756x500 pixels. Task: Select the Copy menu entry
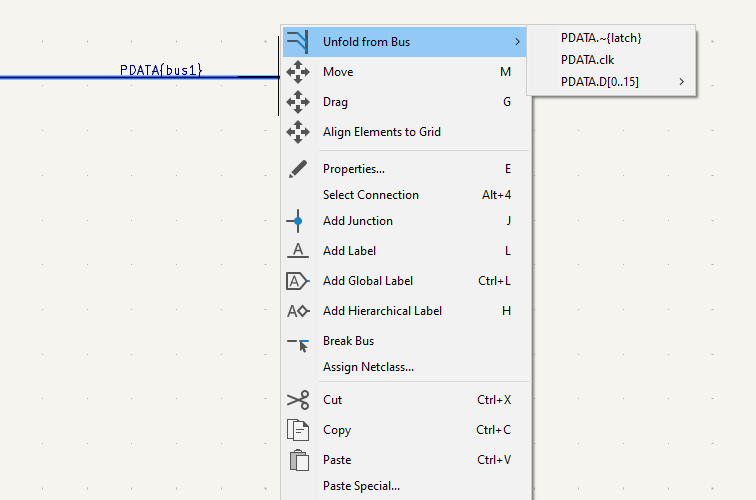337,430
